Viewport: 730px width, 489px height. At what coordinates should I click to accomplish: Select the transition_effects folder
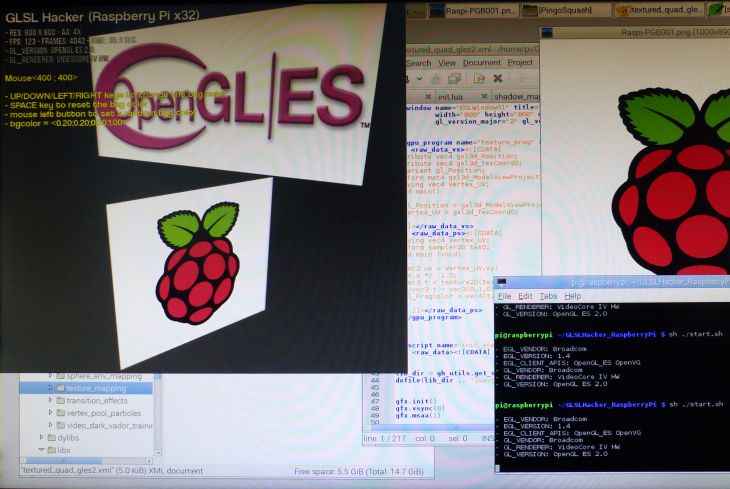(97, 401)
